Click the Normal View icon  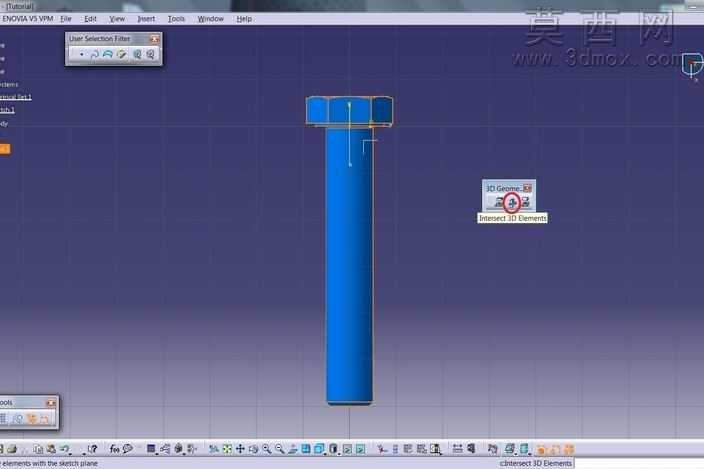coord(293,449)
